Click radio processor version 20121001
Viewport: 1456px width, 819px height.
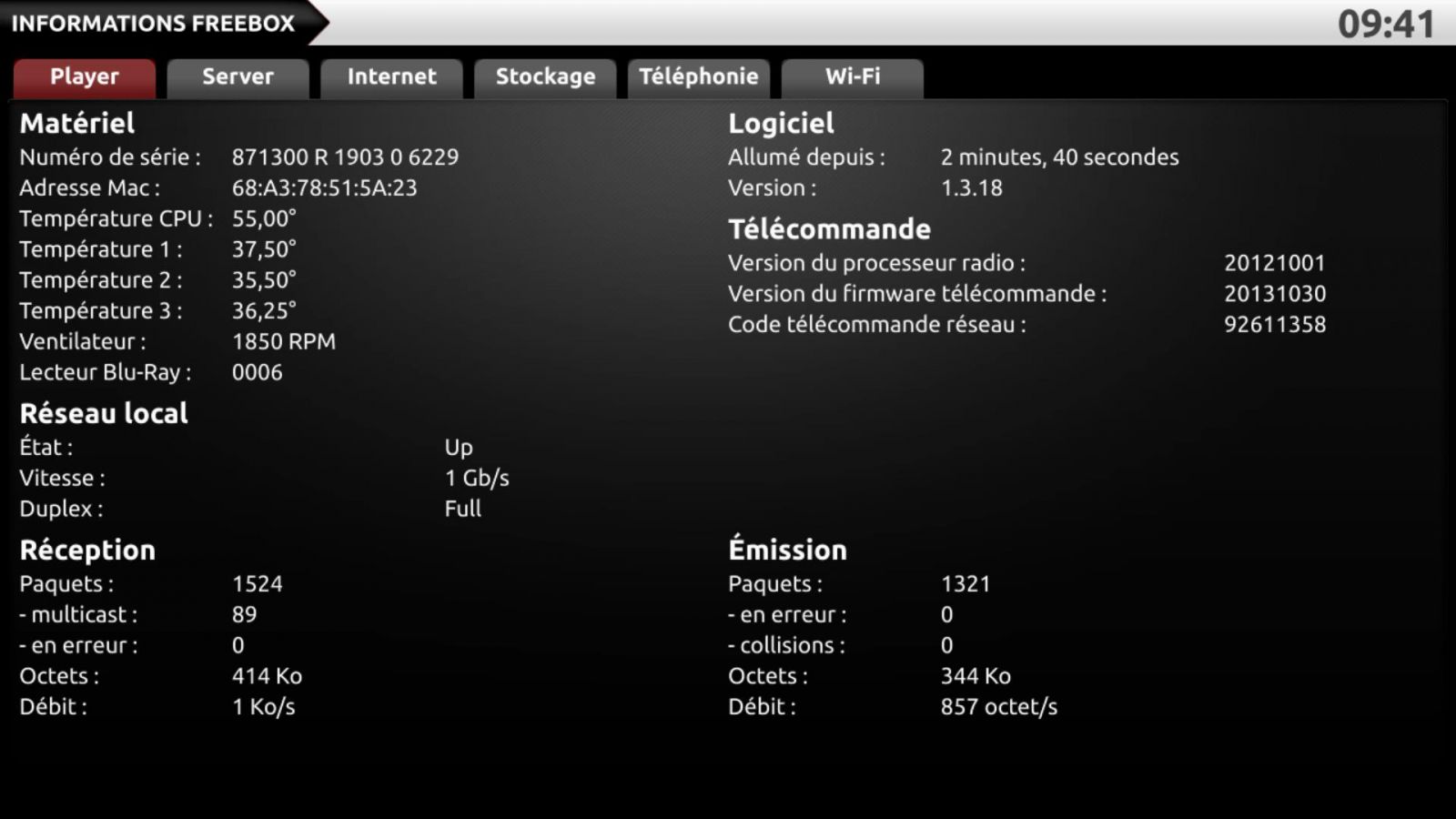1275,264
